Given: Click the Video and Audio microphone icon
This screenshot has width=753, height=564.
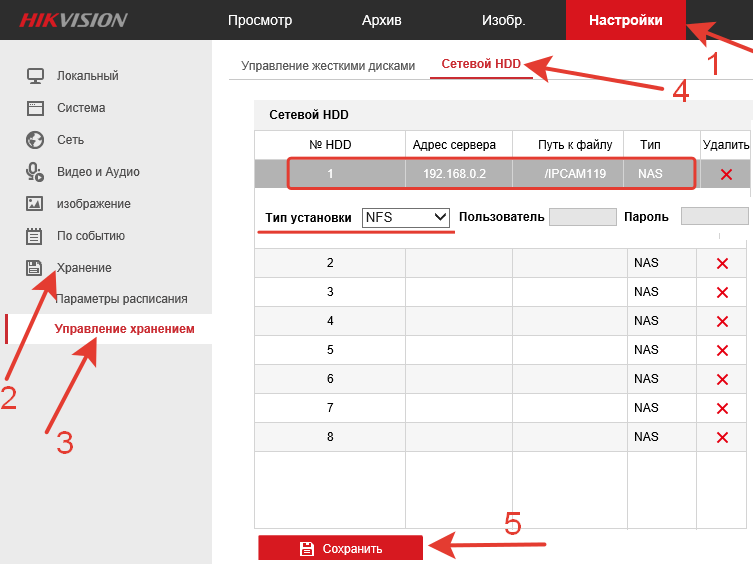Looking at the screenshot, I should pos(35,172).
